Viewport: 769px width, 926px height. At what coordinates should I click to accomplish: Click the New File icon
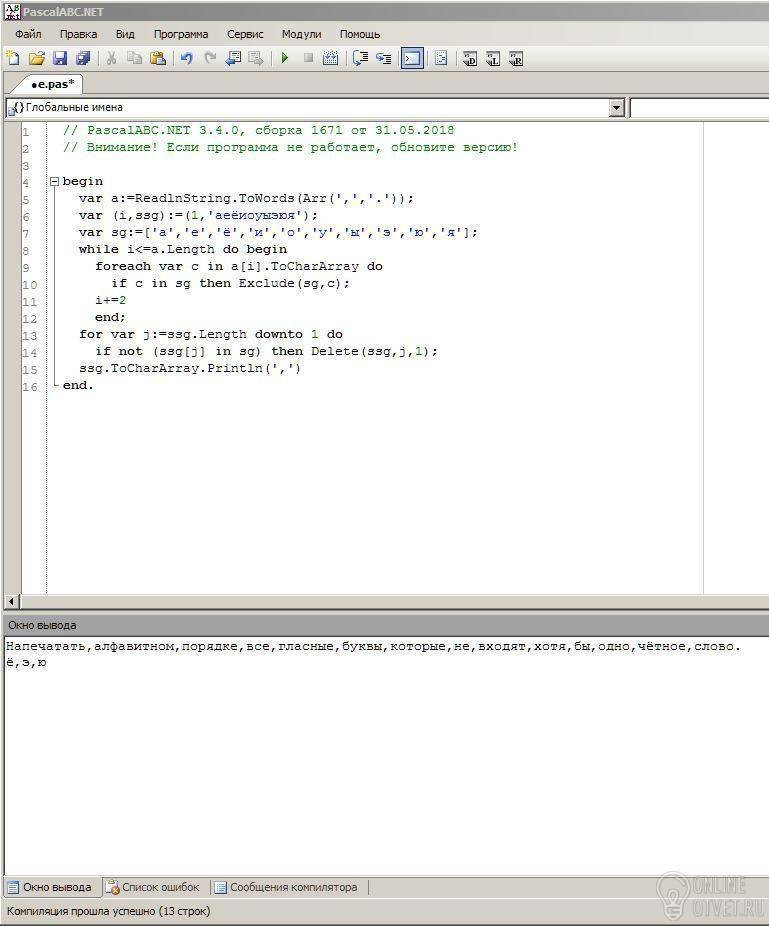(13, 59)
